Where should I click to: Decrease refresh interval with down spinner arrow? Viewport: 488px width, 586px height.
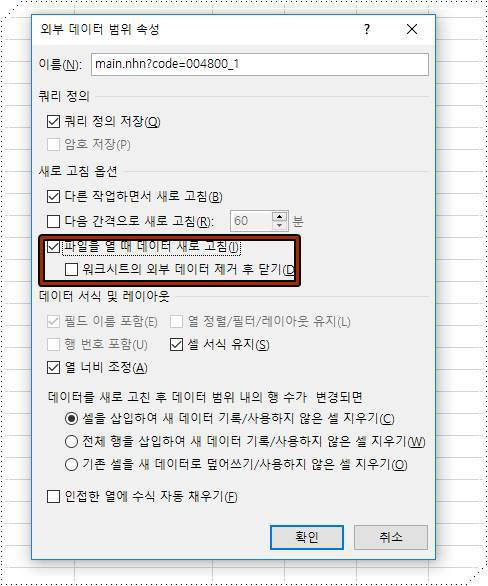(279, 226)
